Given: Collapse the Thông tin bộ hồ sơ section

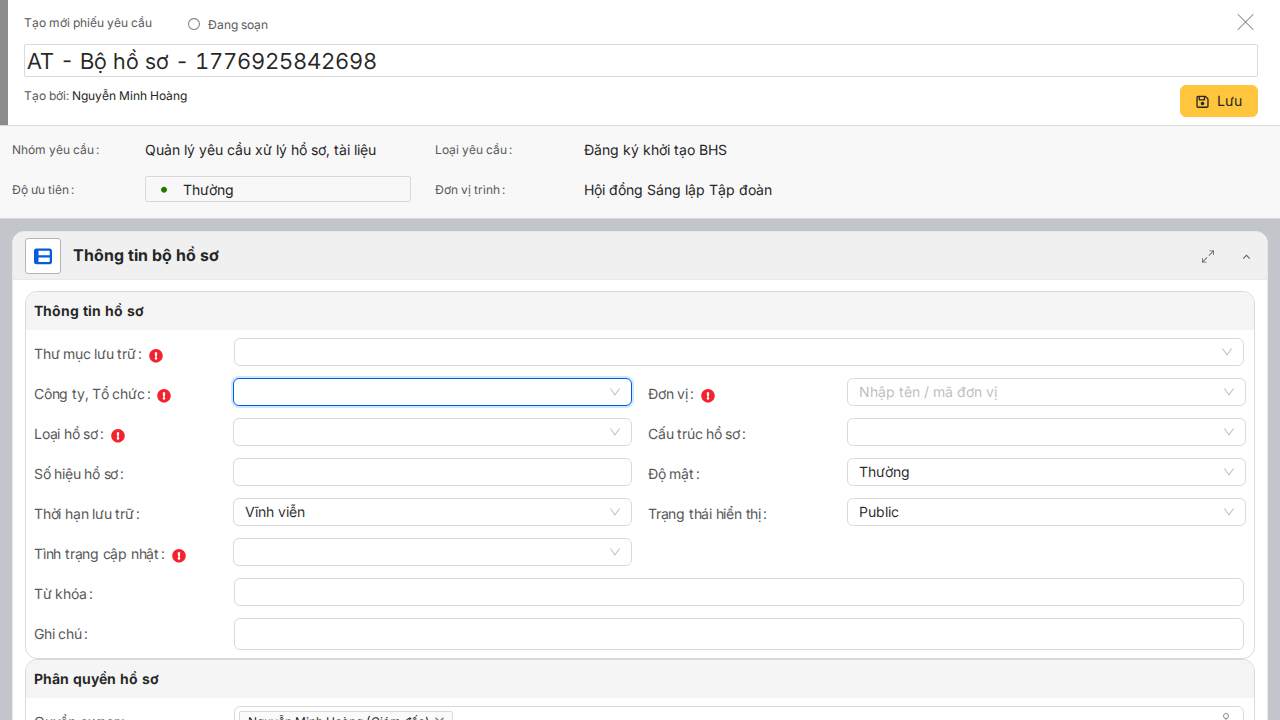Looking at the screenshot, I should 1246,257.
